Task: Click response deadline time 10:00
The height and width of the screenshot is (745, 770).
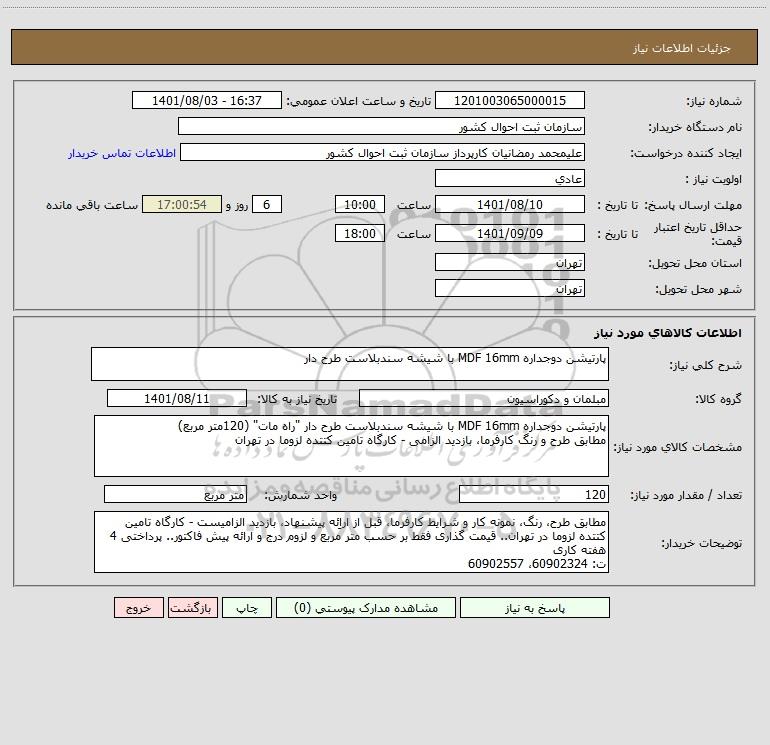Action: click(359, 204)
